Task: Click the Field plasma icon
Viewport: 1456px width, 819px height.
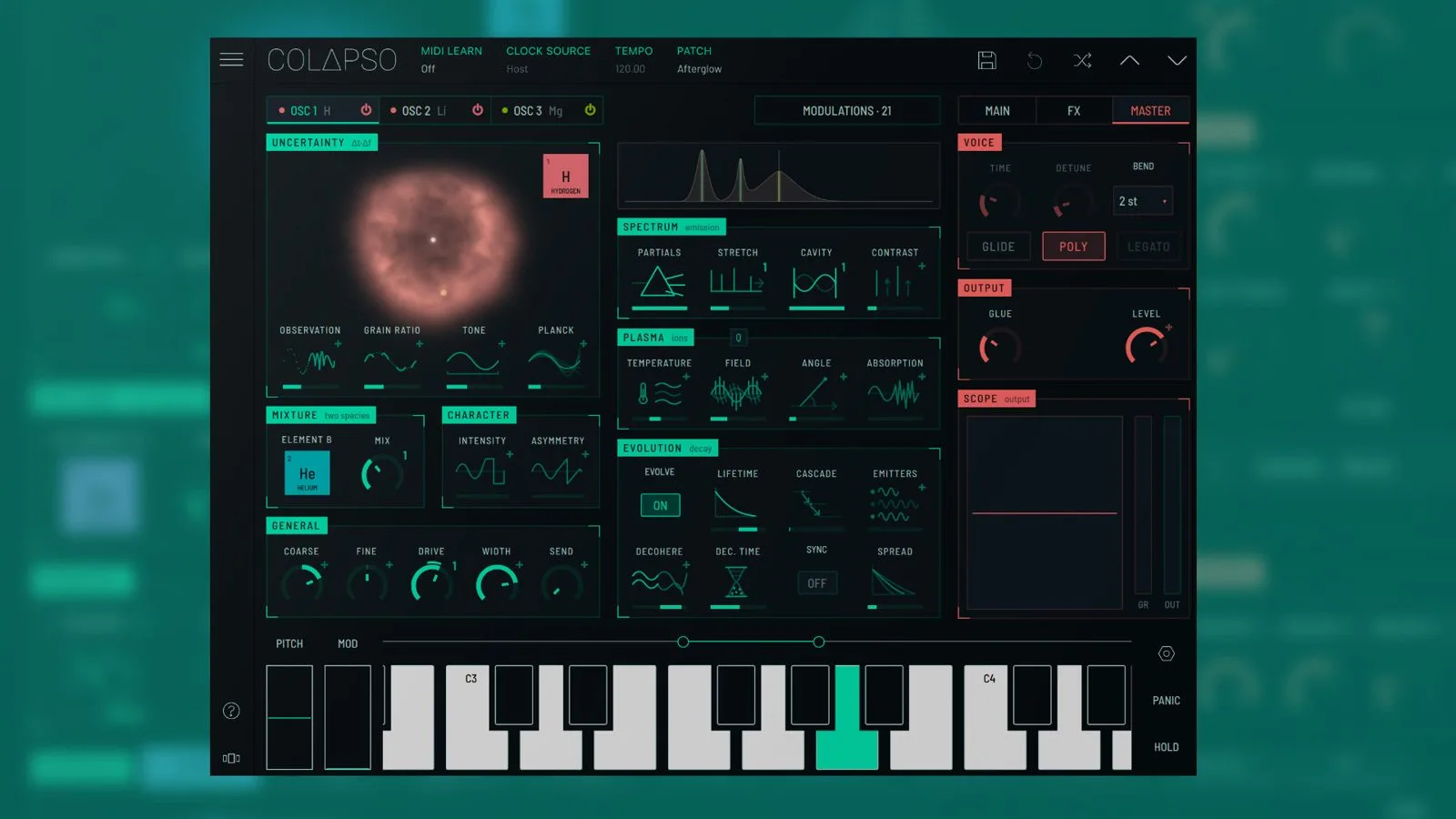Action: coord(737,393)
